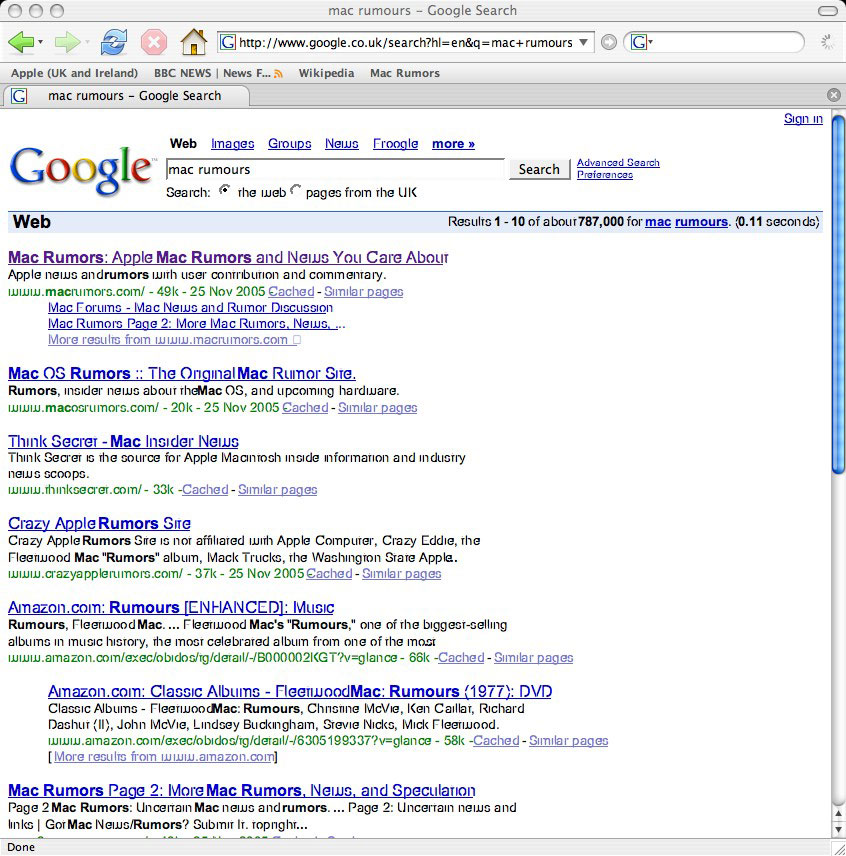This screenshot has height=856, width=846.
Task: Click the browser address bar URL
Action: (x=405, y=42)
